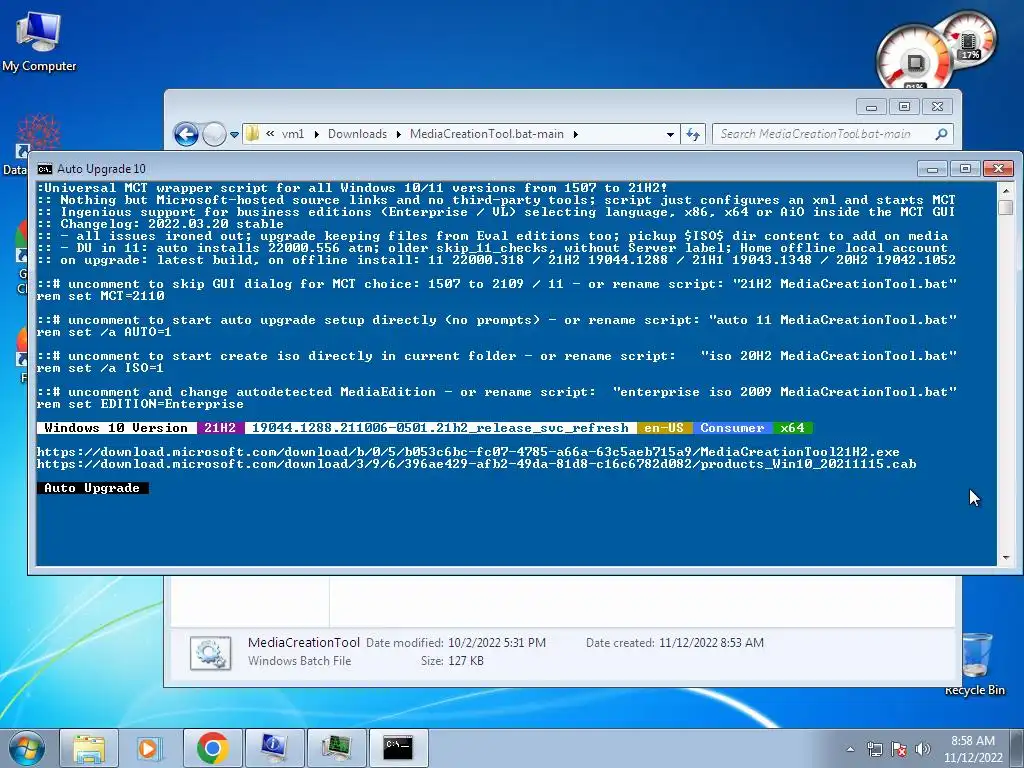
Task: Show hidden tray icons arrow
Action: click(x=850, y=749)
